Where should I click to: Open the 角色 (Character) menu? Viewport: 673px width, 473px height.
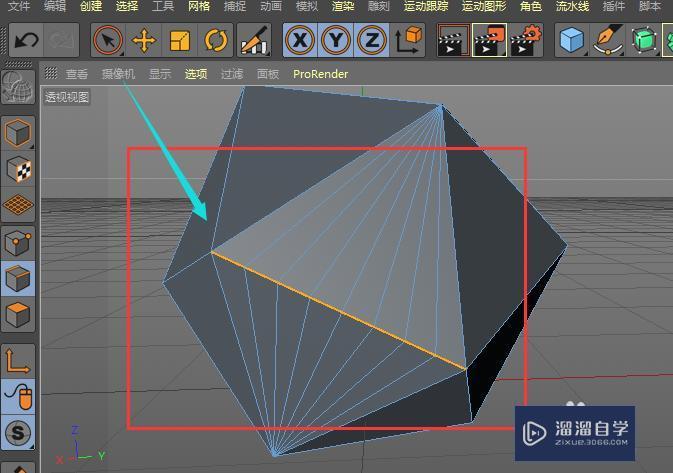pyautogui.click(x=531, y=6)
